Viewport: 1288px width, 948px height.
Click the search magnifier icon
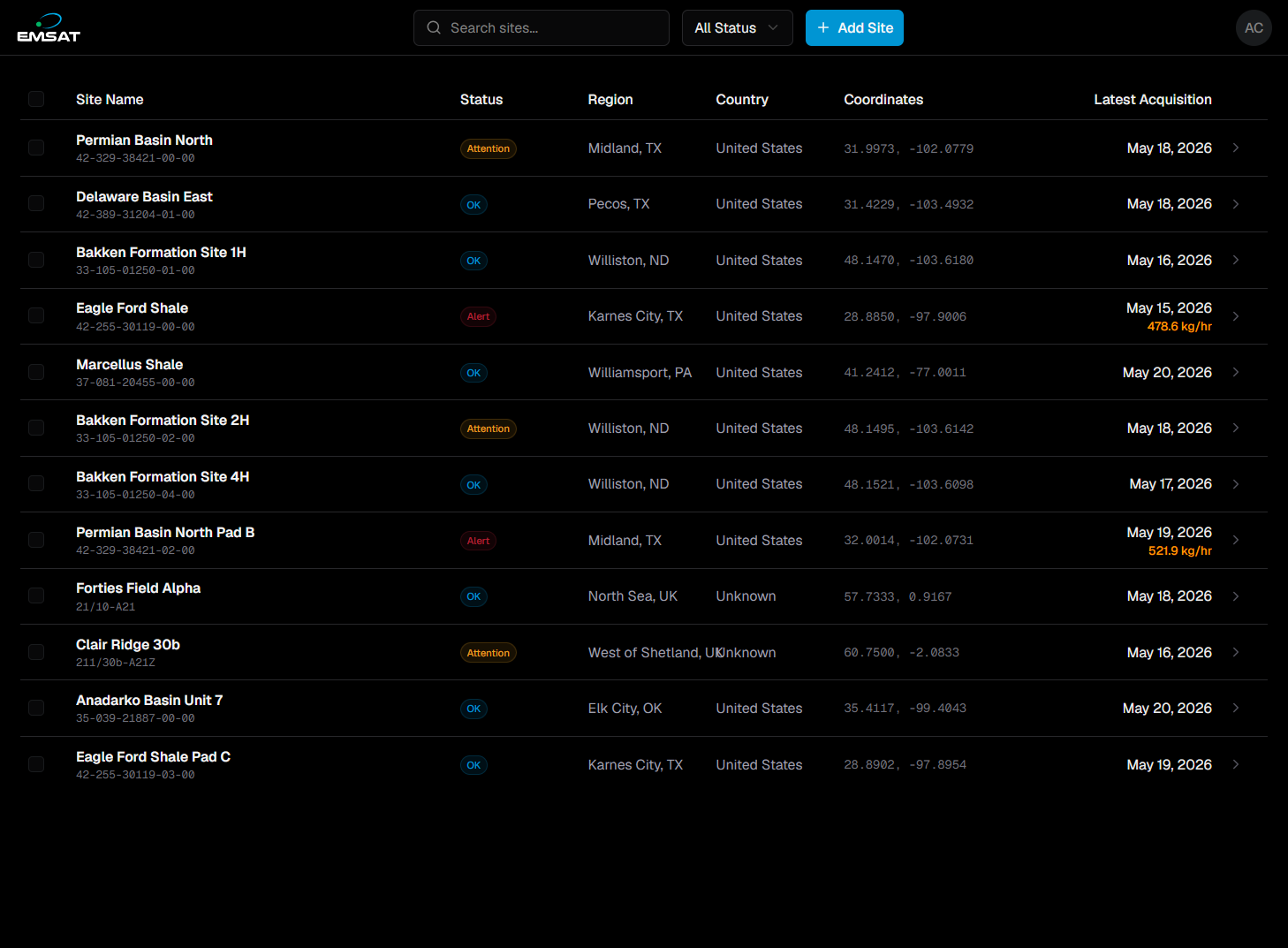click(434, 27)
